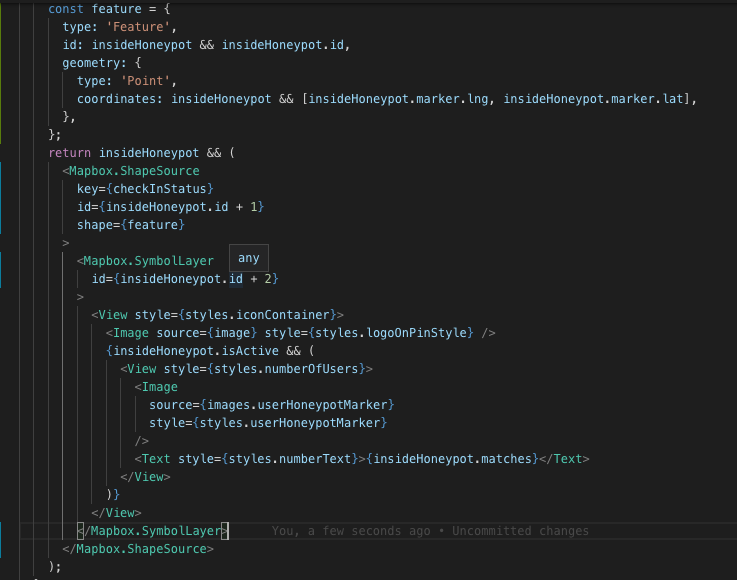
Task: Click 'key={checkInStatus}' attribute
Action: tap(145, 189)
